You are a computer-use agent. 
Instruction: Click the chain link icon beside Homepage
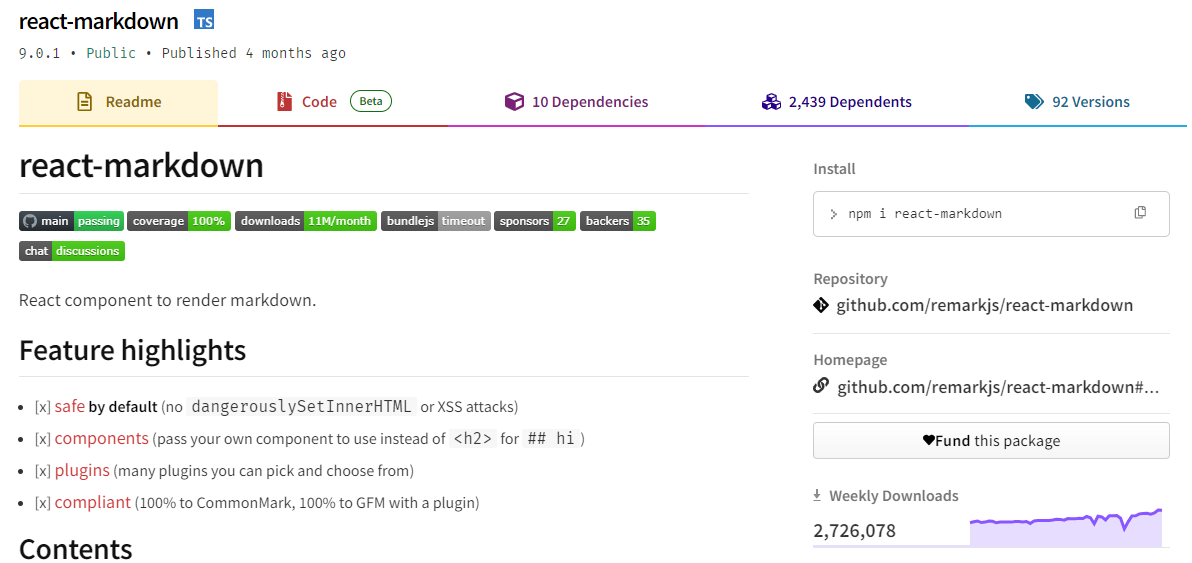(x=821, y=386)
